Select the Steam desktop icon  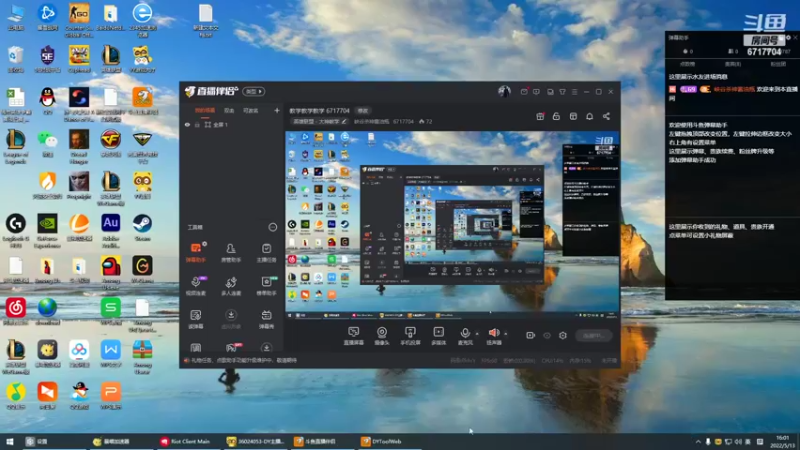[142, 228]
